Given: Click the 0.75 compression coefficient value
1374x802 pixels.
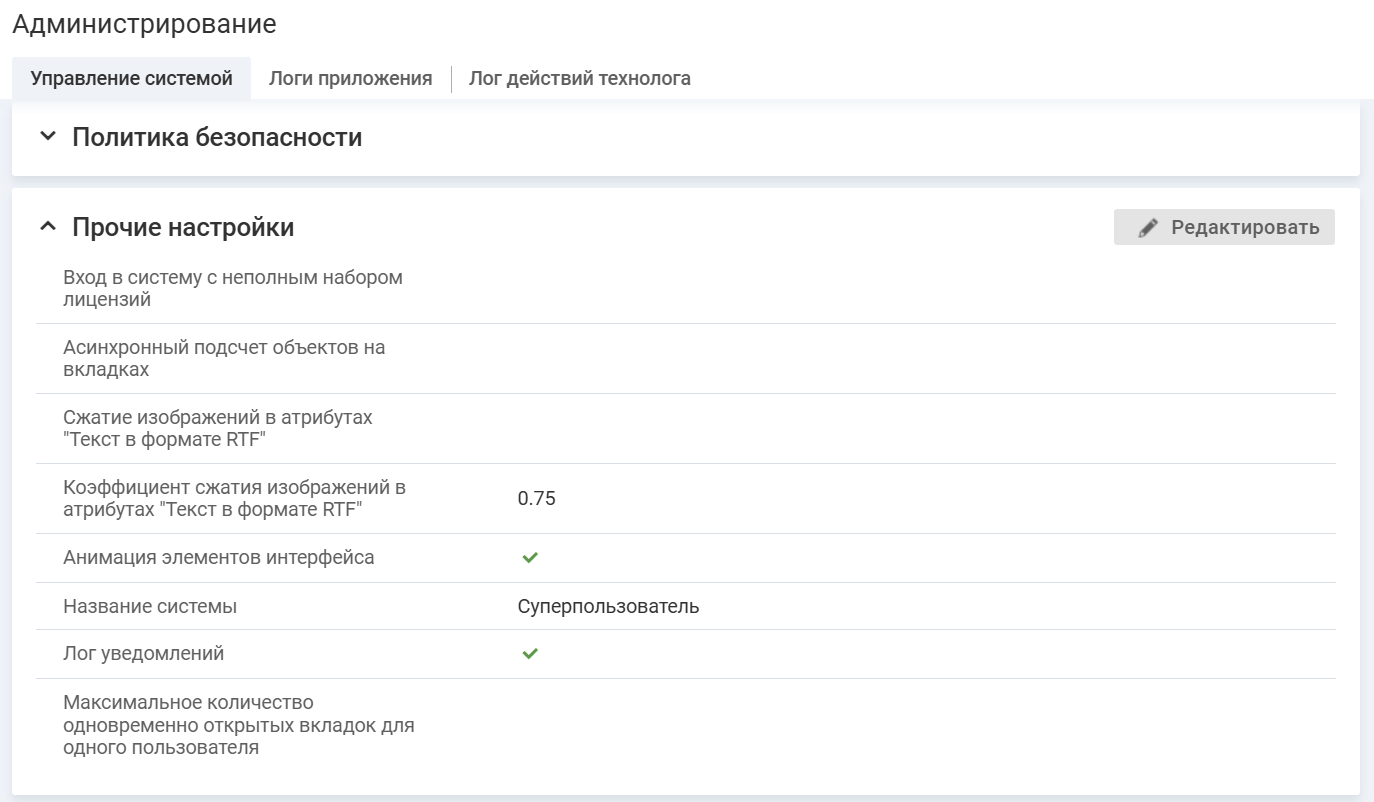Looking at the screenshot, I should 536,498.
